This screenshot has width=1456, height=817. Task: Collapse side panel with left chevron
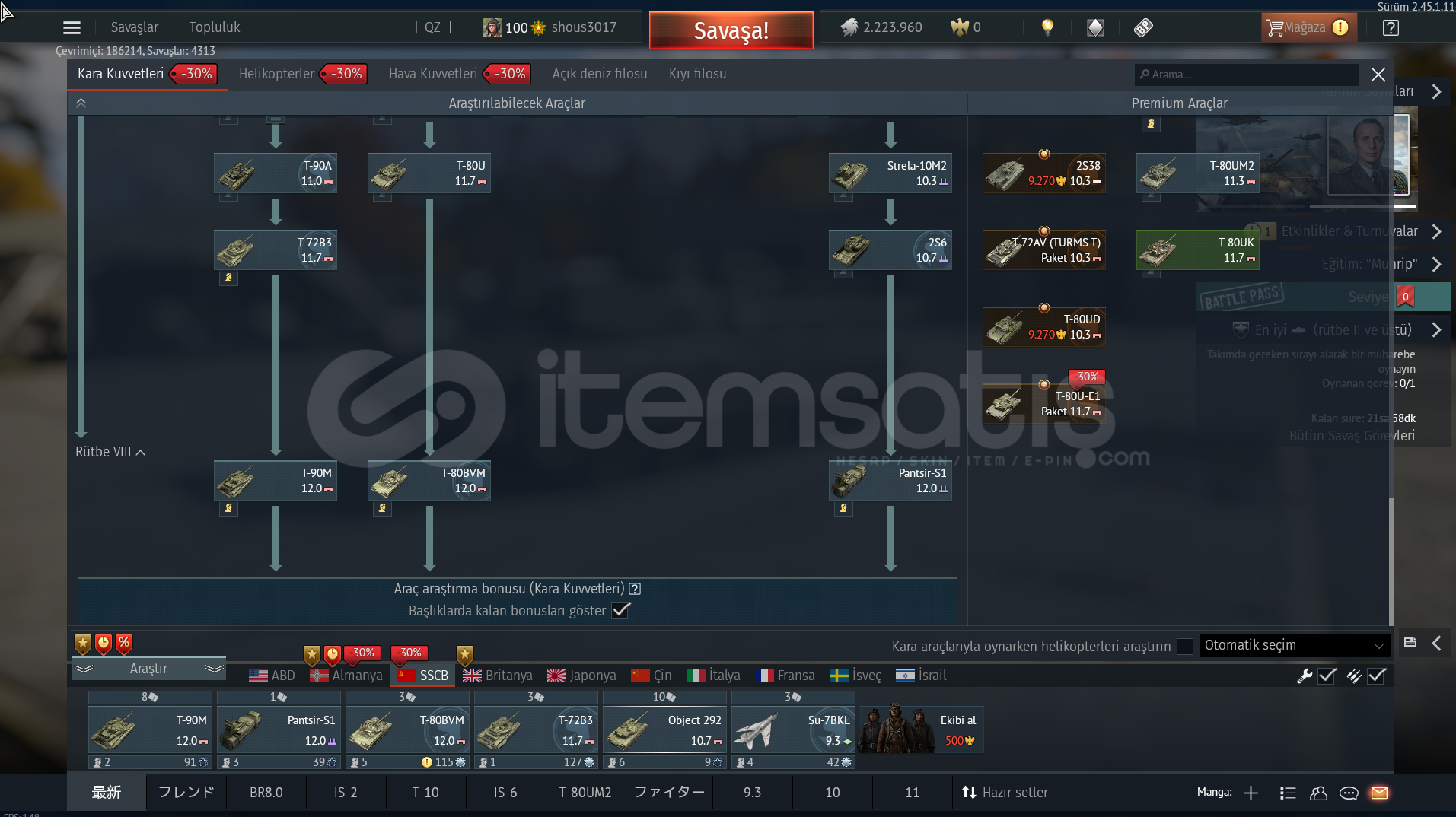click(x=1436, y=643)
